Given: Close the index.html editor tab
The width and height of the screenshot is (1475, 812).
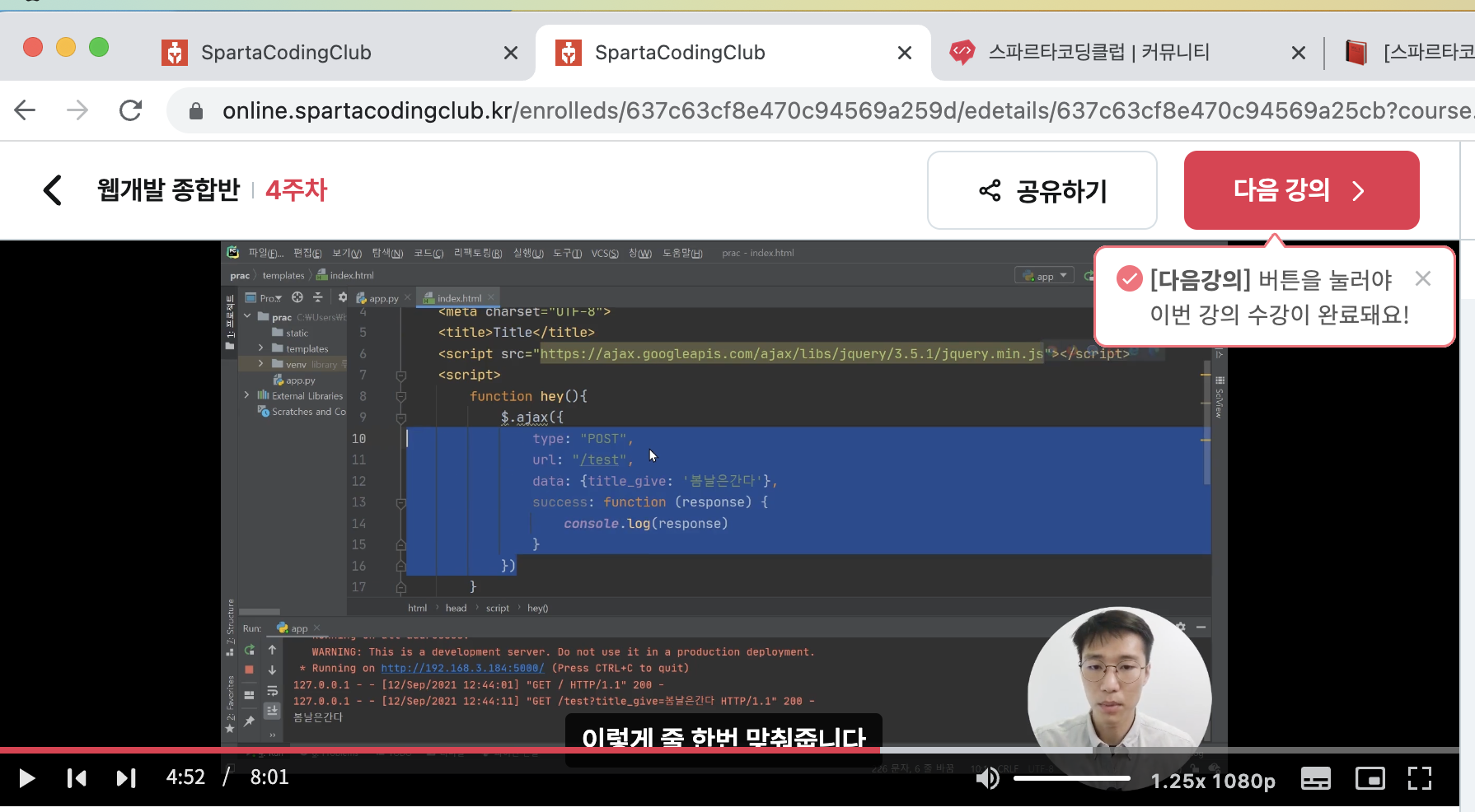Looking at the screenshot, I should [x=491, y=297].
